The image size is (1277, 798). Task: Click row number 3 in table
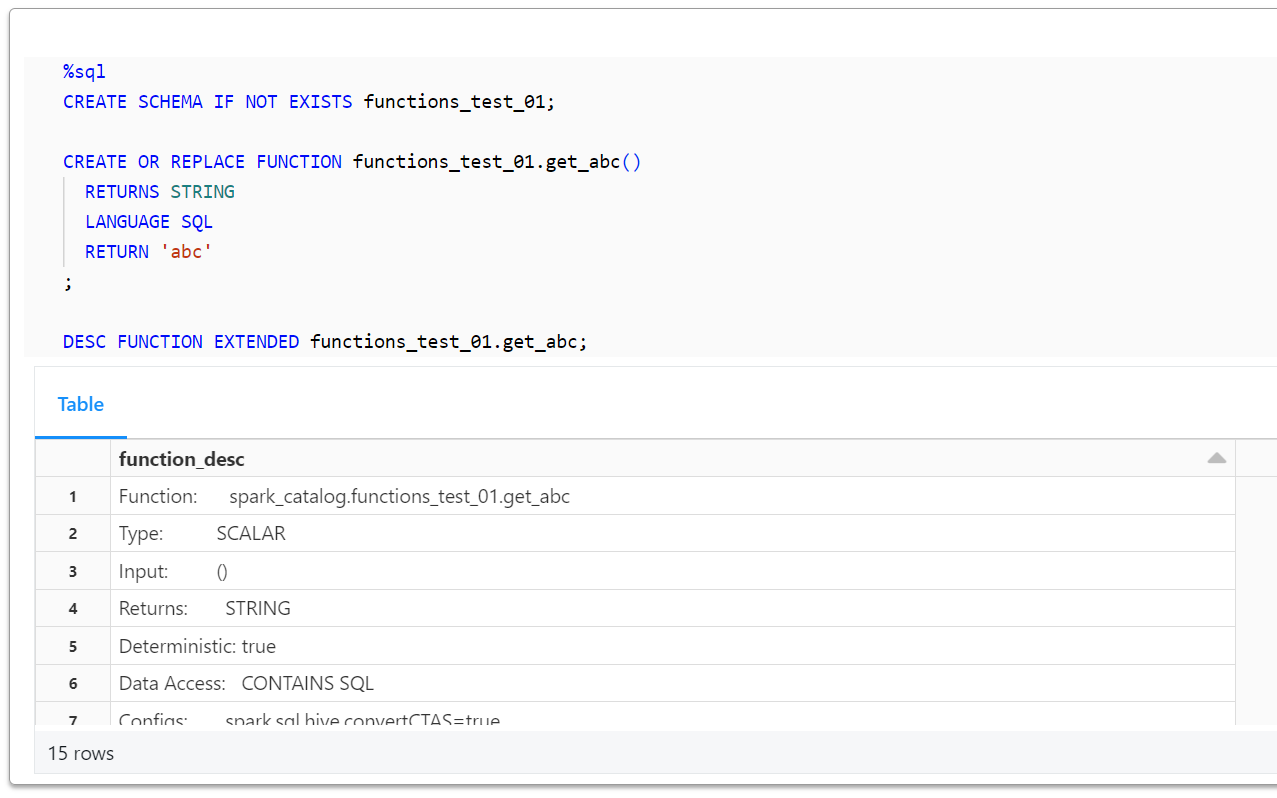[73, 571]
